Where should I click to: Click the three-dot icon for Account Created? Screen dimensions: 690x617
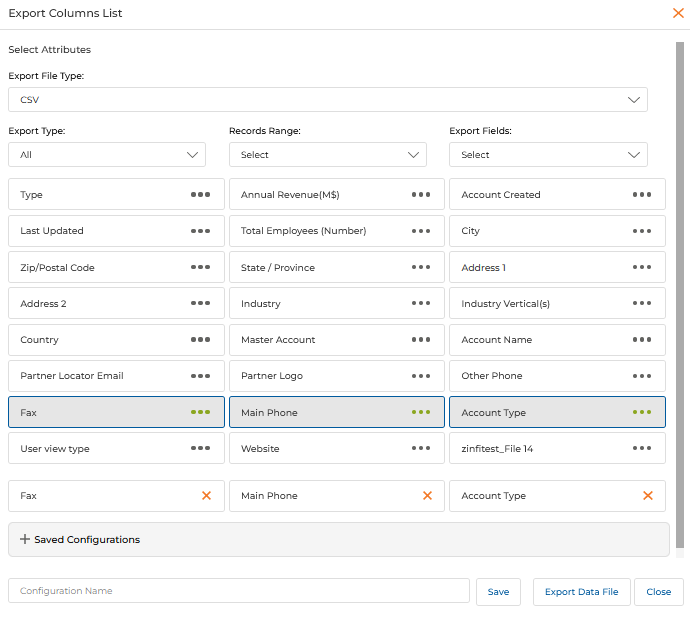pyautogui.click(x=642, y=195)
